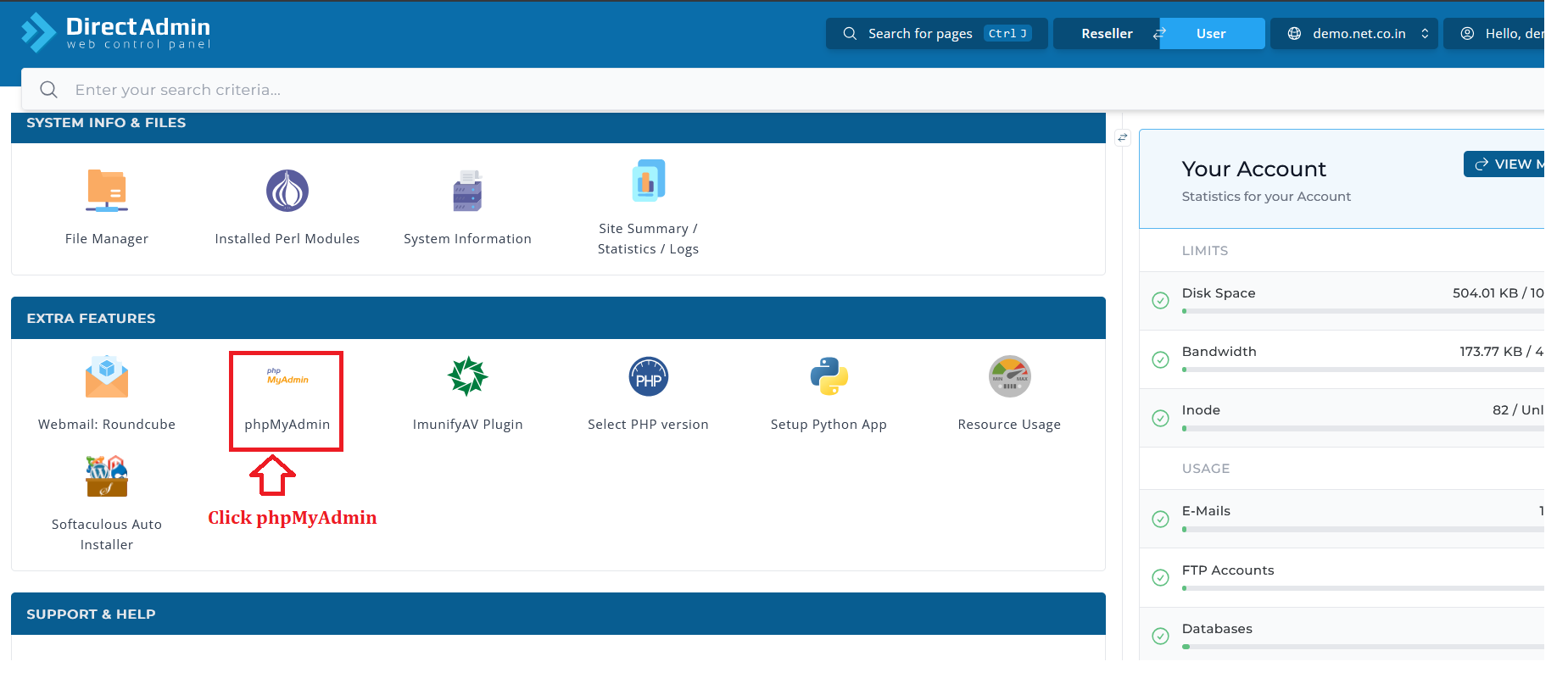
Task: Click the small panel swap icon beside Your Account
Action: point(1123,137)
